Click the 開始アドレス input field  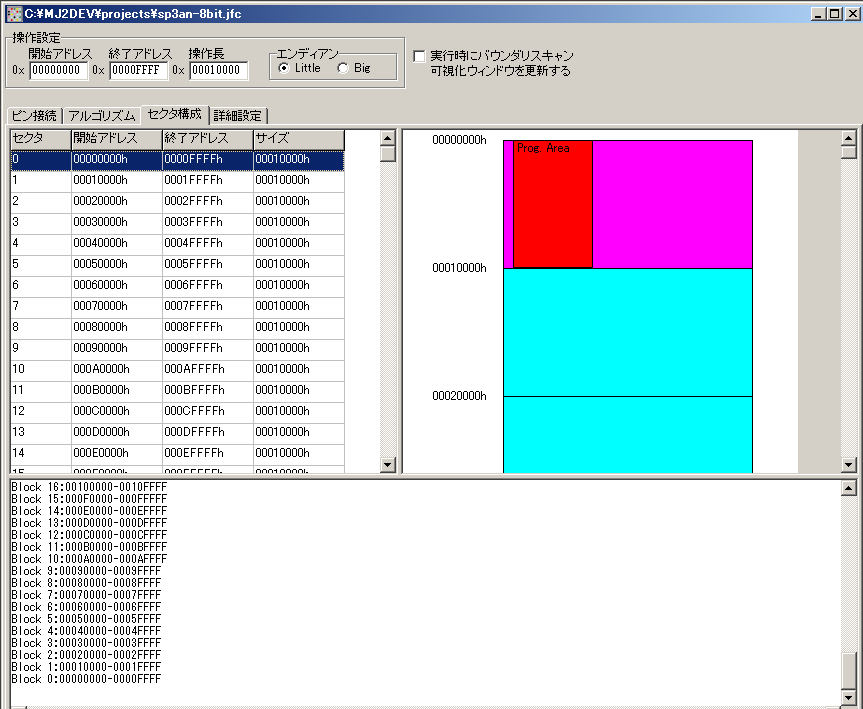click(59, 70)
